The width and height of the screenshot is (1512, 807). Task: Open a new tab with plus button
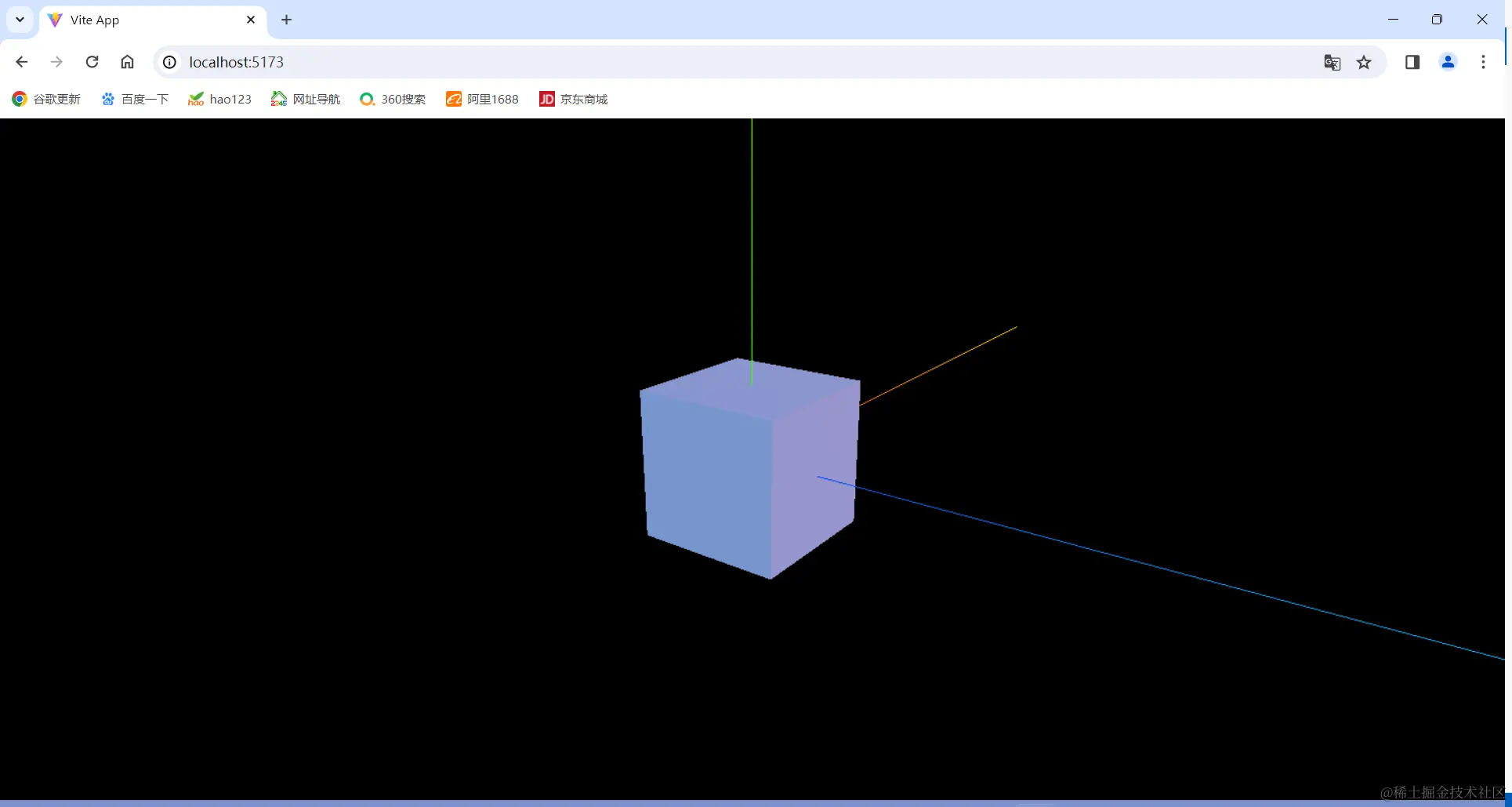(287, 20)
